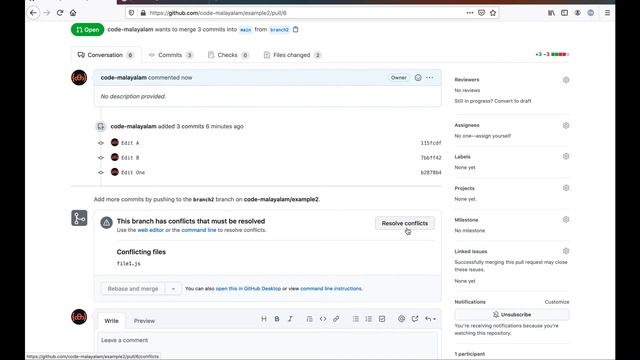
Task: Click the branch2 branch label
Action: coord(279,30)
